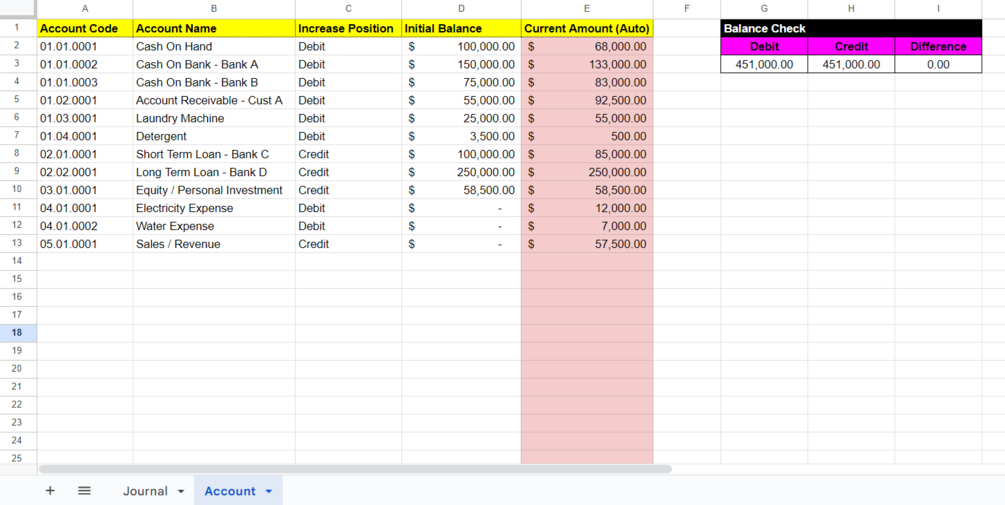
Task: Click the 'Electricity Expense' cell
Action: (214, 208)
